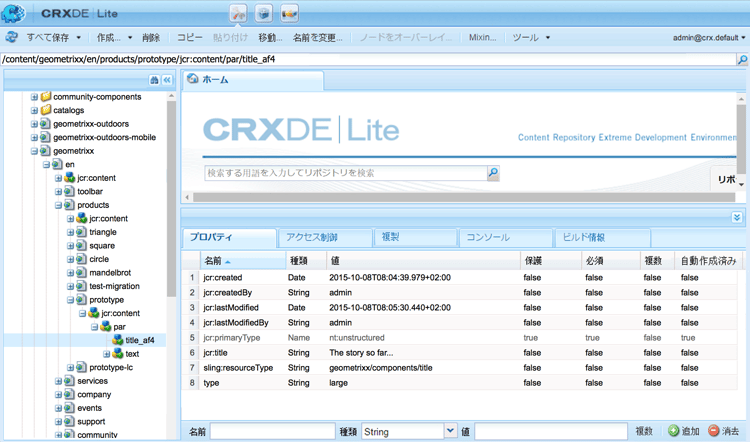Click the circle page icon
Viewport: 750px width, 442px height.
coord(81,259)
